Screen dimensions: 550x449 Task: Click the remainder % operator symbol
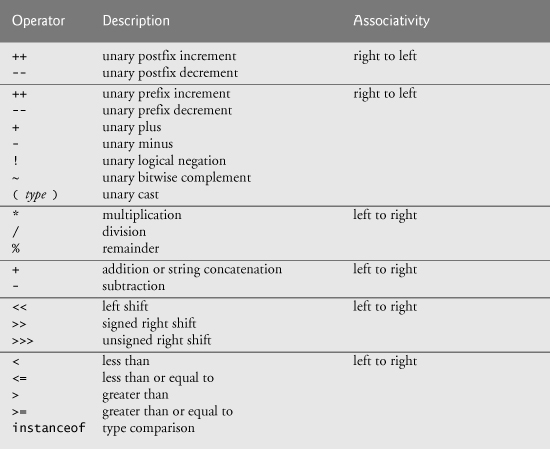coord(16,248)
